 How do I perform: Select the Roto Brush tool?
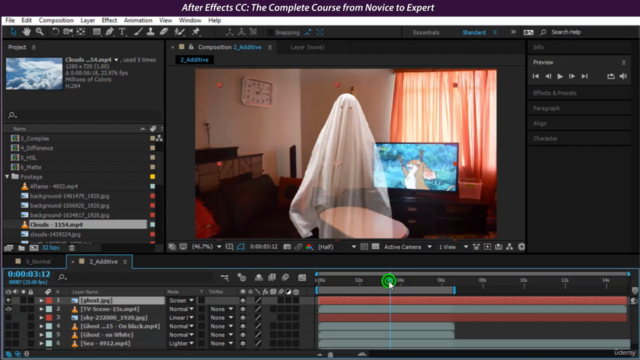click(x=179, y=32)
